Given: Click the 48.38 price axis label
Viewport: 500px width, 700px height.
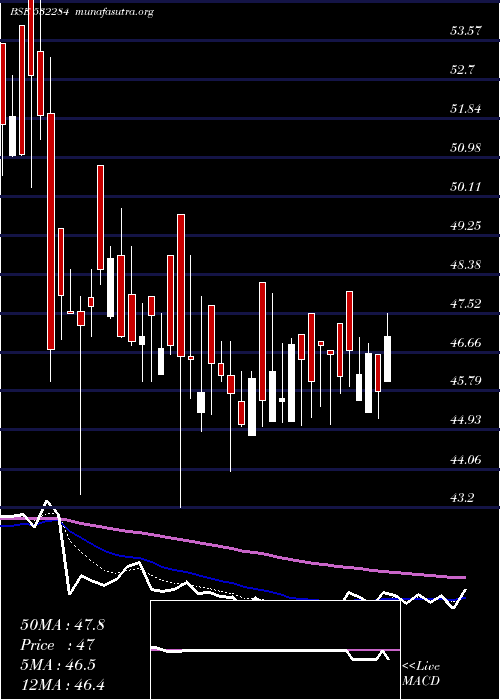Looking at the screenshot, I should [x=466, y=264].
